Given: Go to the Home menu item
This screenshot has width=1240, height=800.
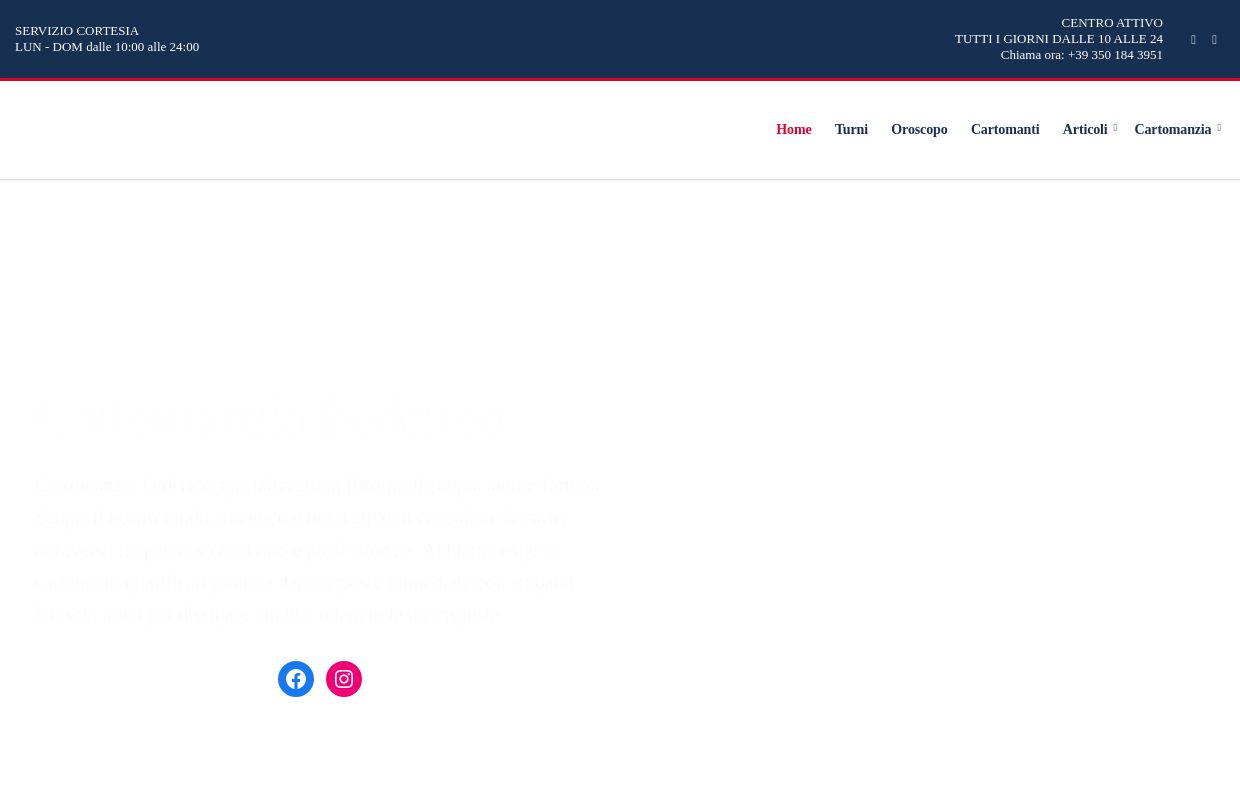Looking at the screenshot, I should coord(793,130).
